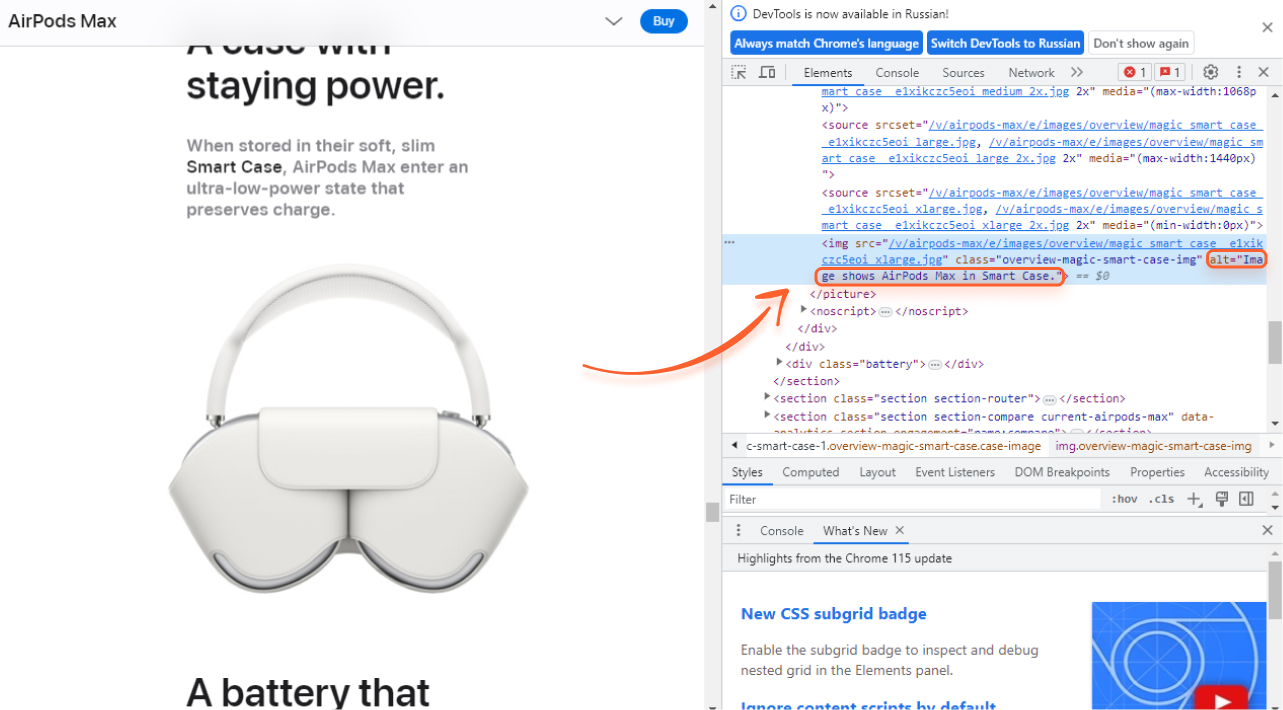Expand the AirPods Max nav chevron
1283x710 pixels.
(614, 22)
